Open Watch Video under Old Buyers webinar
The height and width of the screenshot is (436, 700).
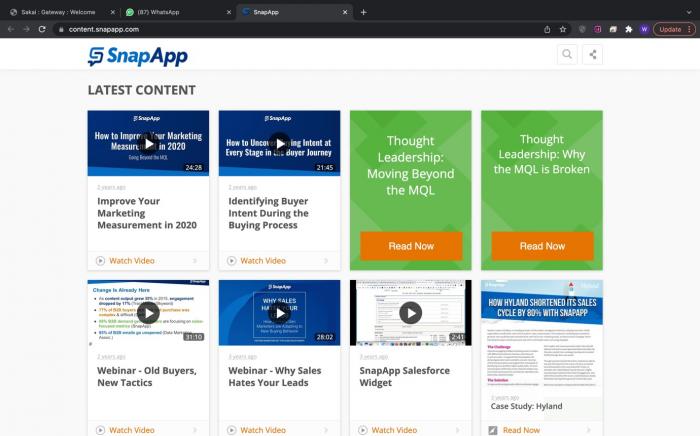coord(132,430)
